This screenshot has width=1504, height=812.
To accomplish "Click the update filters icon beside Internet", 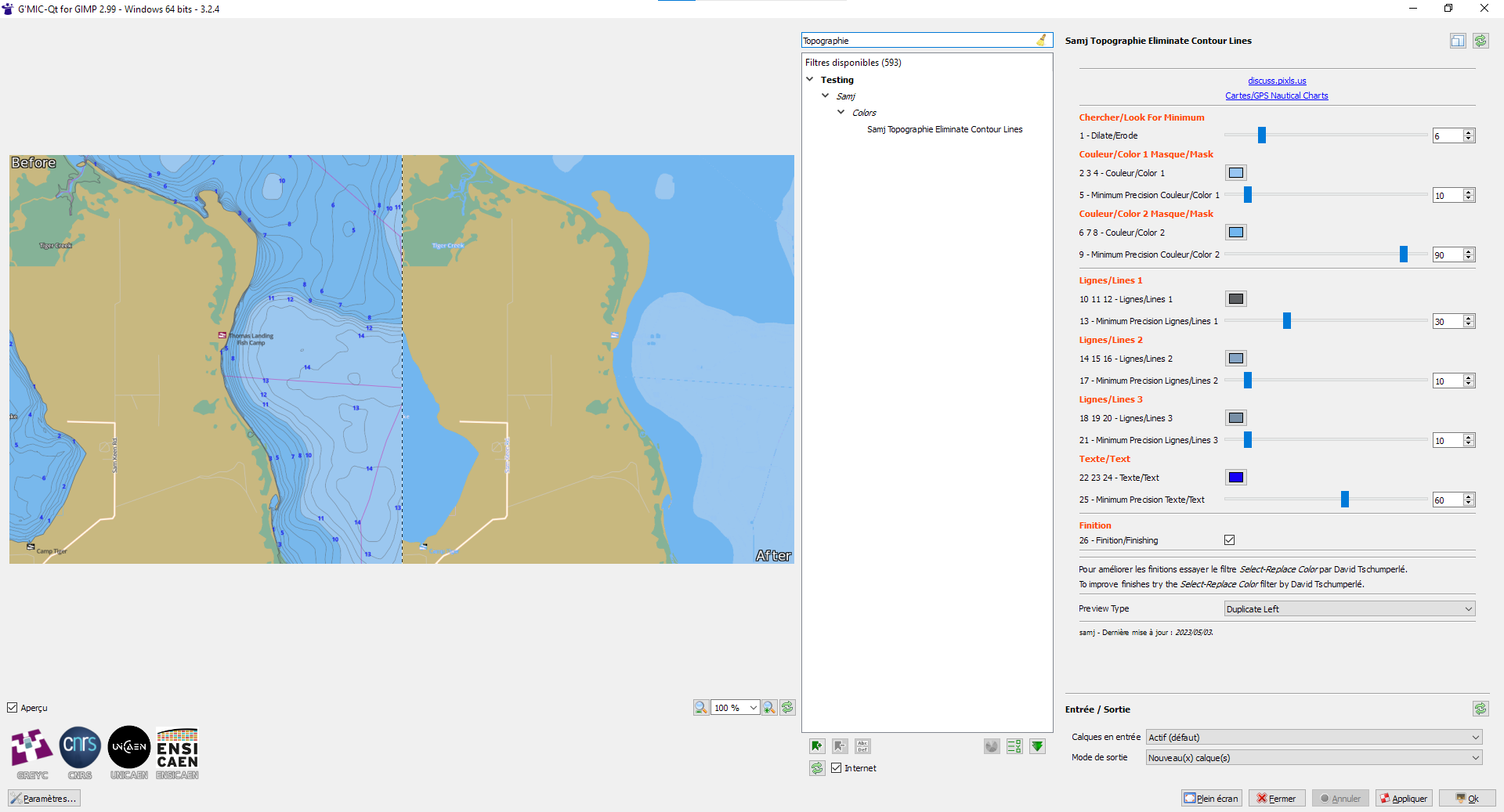I will [x=817, y=768].
